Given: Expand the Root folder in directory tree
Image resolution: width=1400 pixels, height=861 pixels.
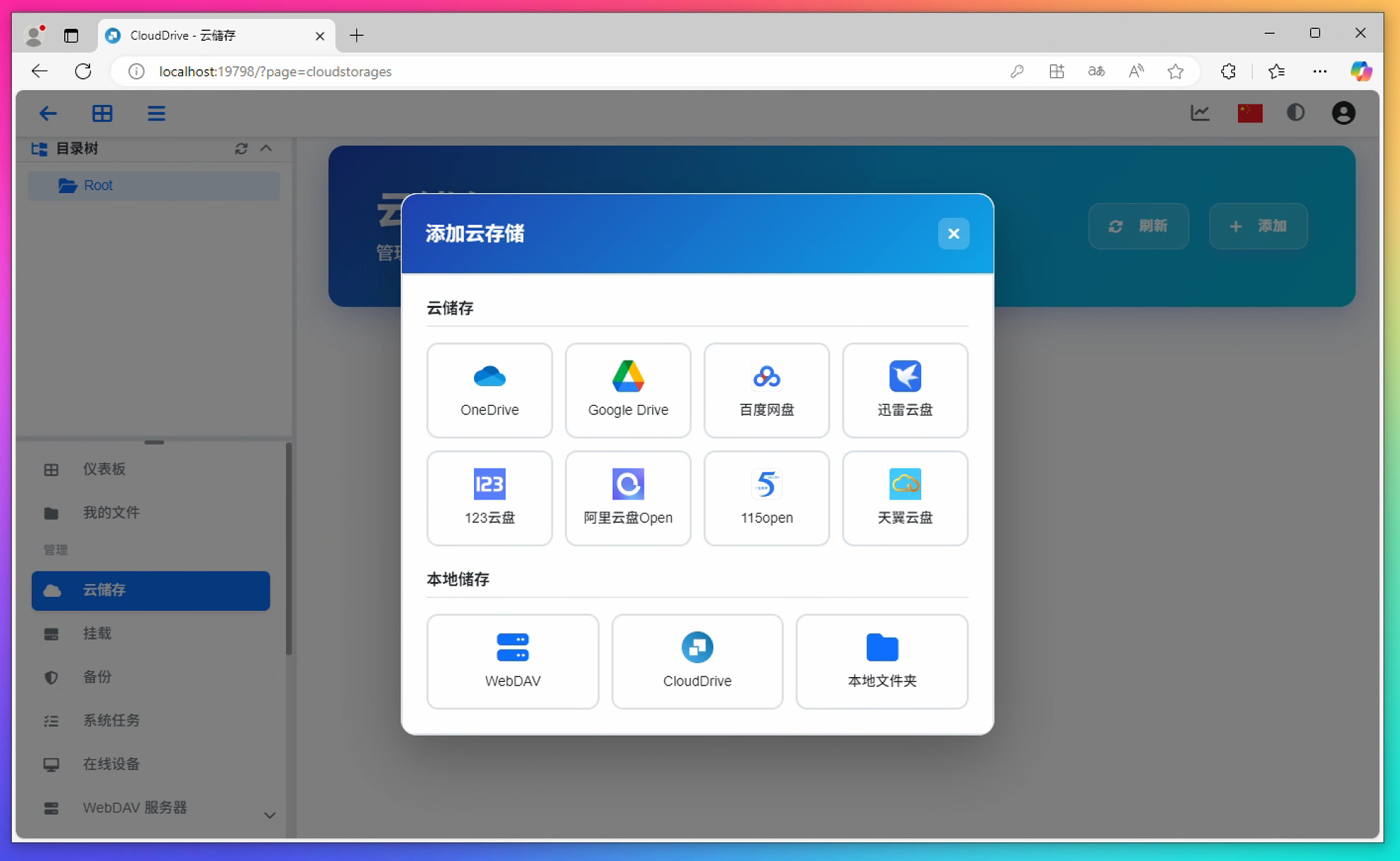Looking at the screenshot, I should [98, 185].
